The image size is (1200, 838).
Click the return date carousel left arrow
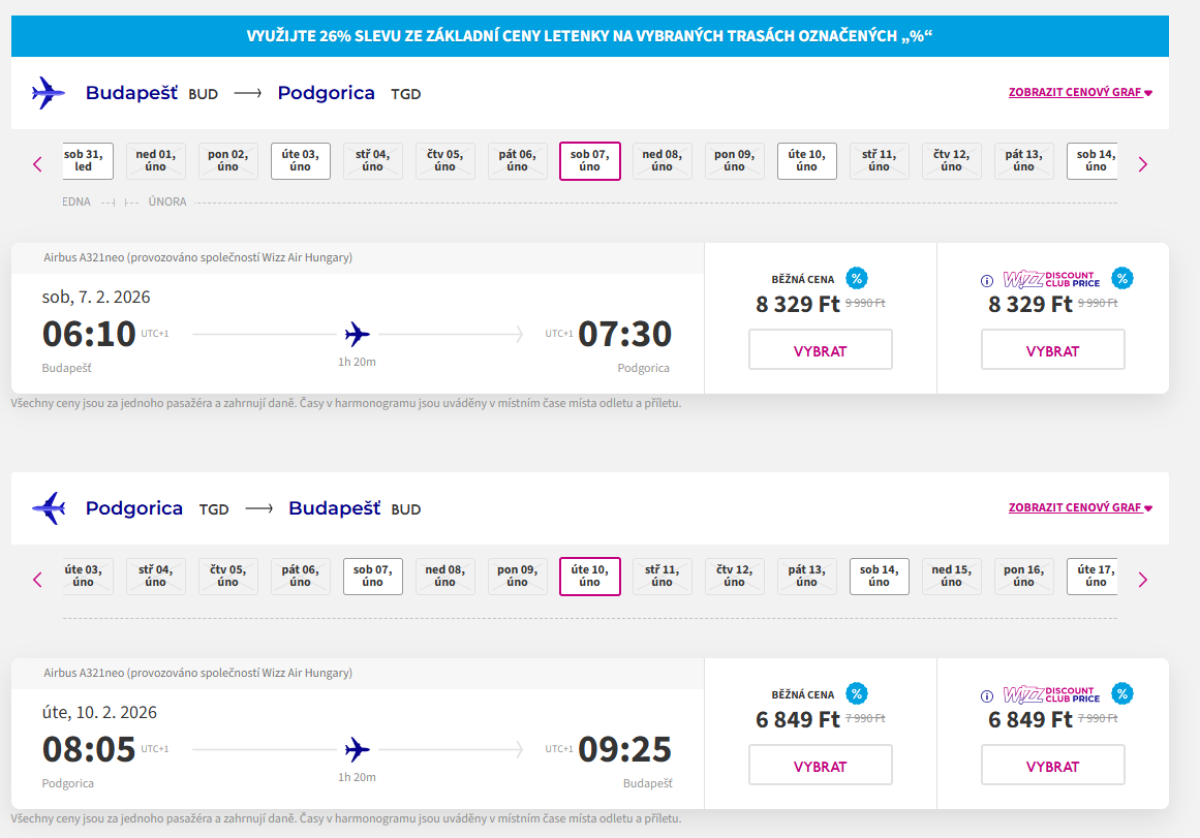point(38,579)
